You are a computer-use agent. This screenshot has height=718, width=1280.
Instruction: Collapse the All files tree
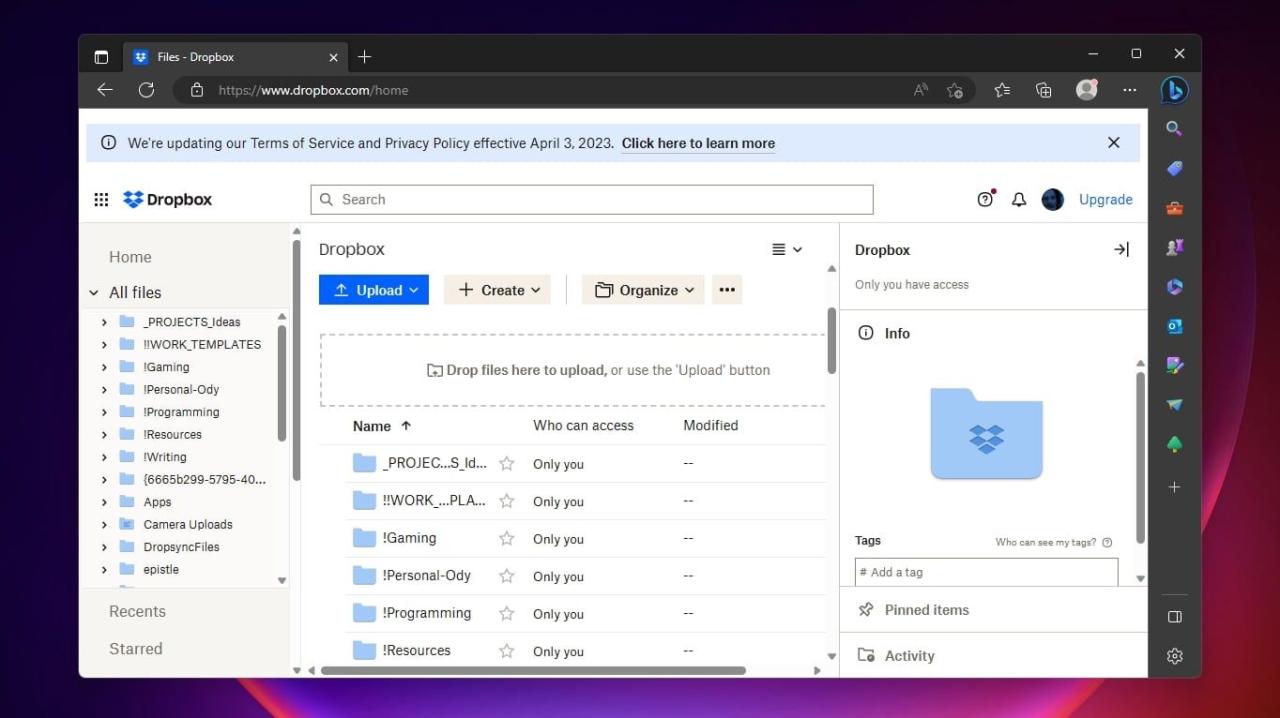point(94,293)
